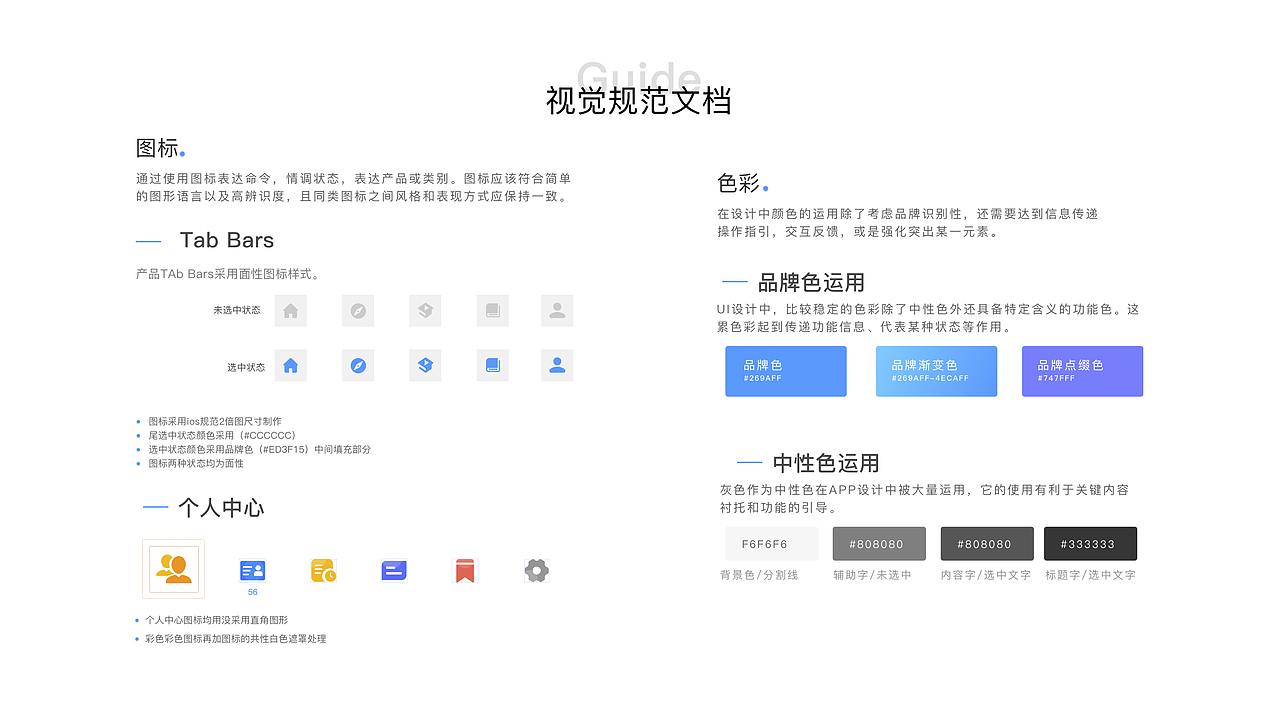Click the F6F6F6 背景色 swatch
Image resolution: width=1280 pixels, height=720 pixels.
[771, 543]
